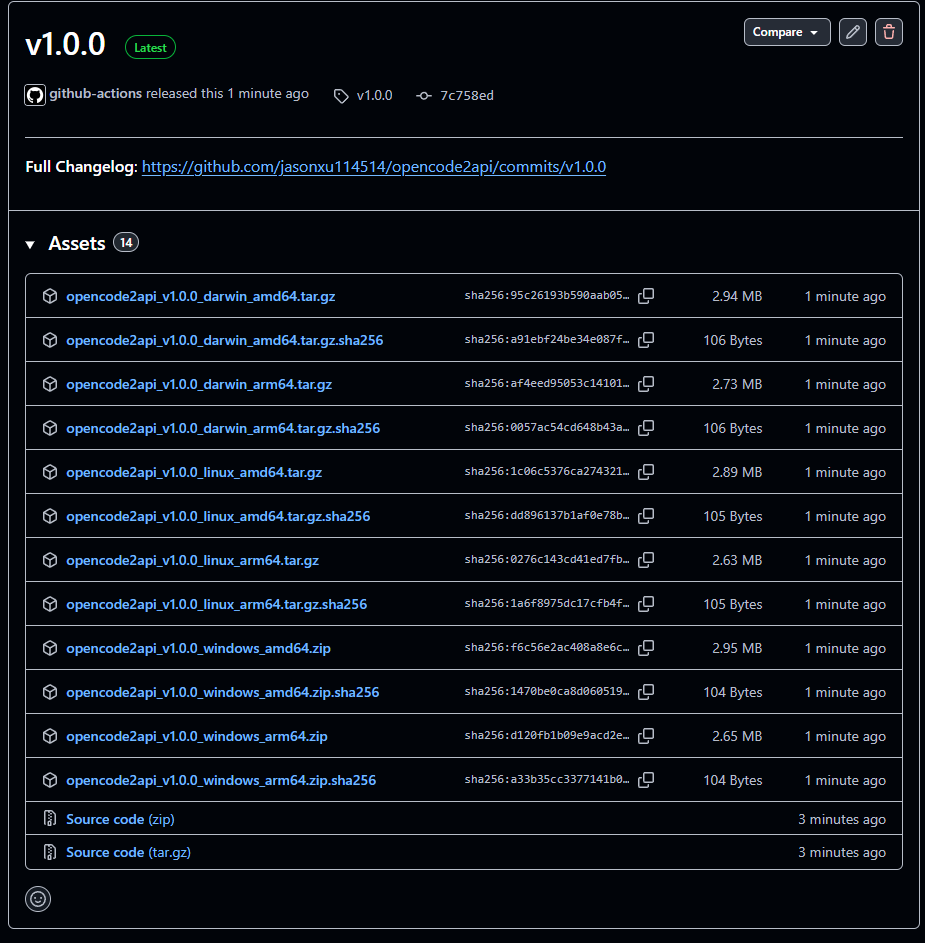Click the 2.94 MB size value
This screenshot has width=925, height=943.
click(737, 296)
